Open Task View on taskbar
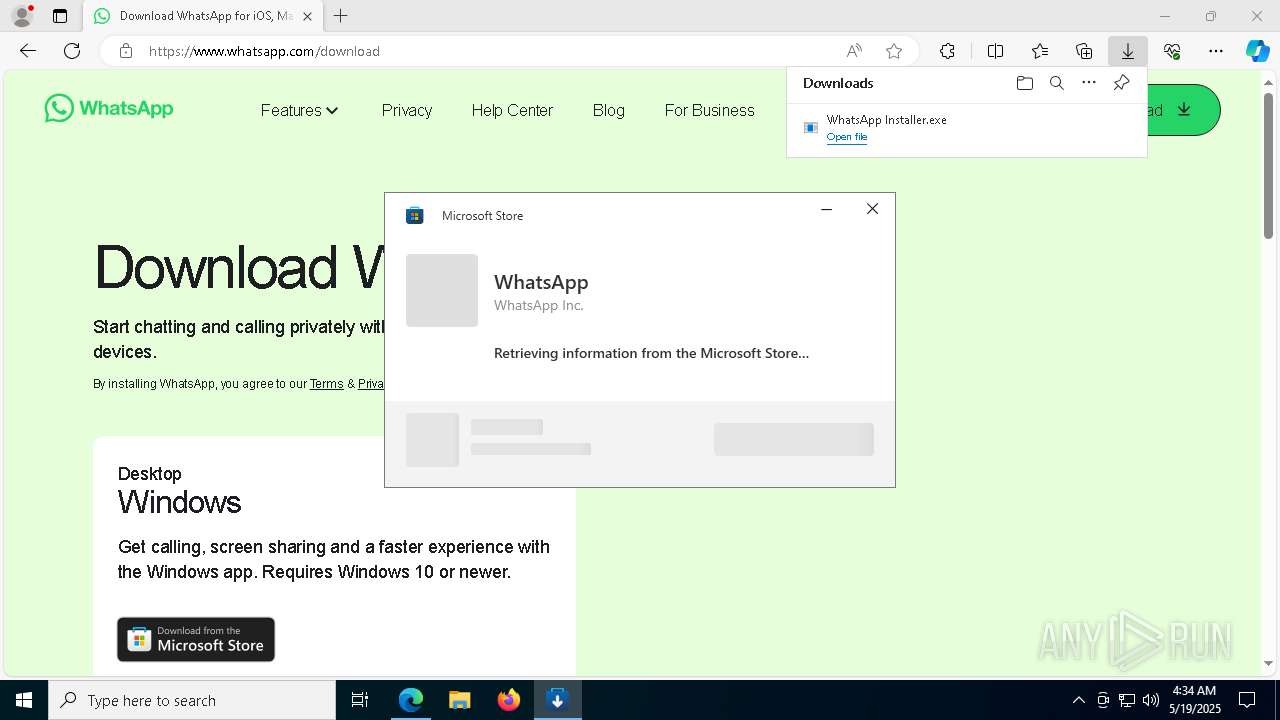Image resolution: width=1280 pixels, height=720 pixels. [x=360, y=700]
